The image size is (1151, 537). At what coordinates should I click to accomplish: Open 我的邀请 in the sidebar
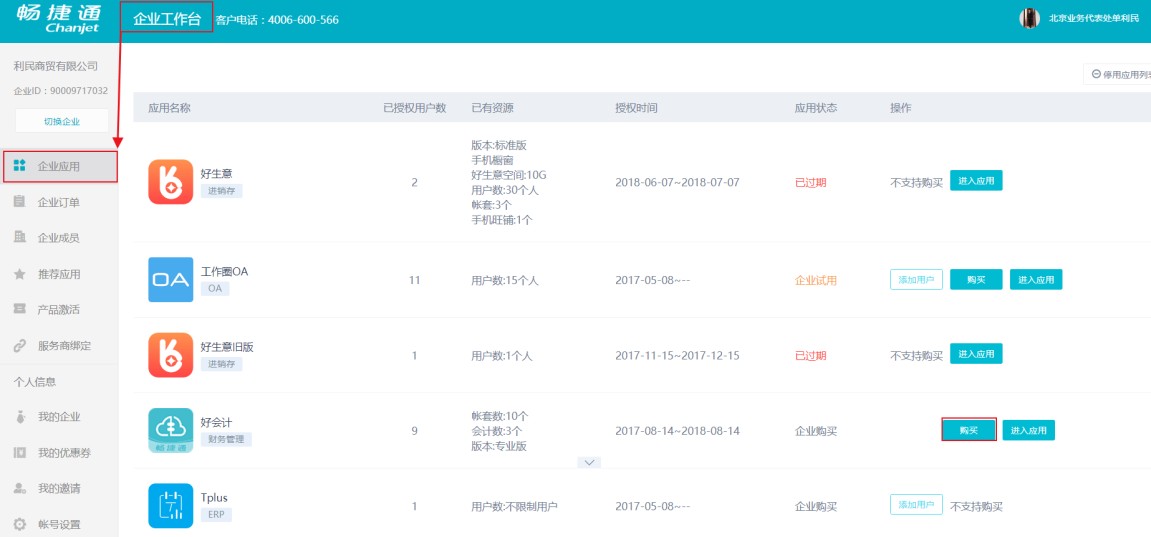59,489
